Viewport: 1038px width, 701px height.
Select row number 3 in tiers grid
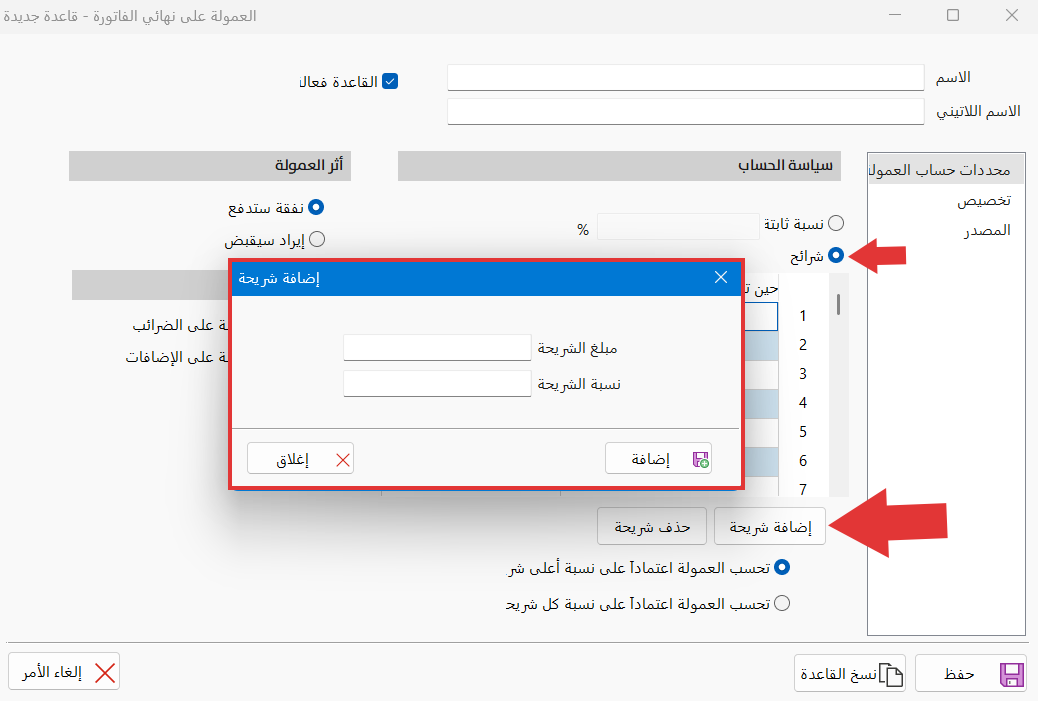[803, 374]
